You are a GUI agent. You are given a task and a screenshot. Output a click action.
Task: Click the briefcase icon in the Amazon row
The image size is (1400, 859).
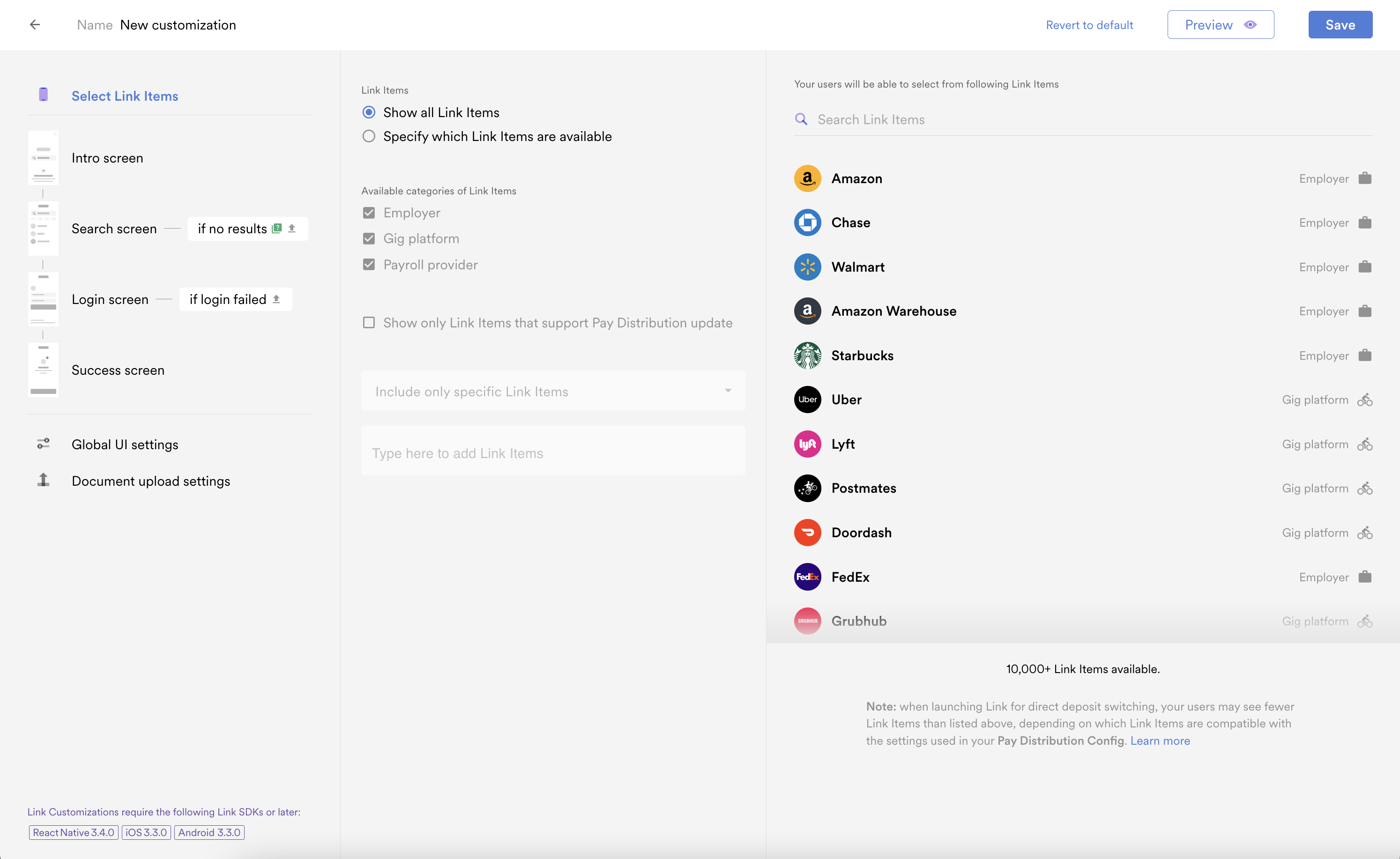[1365, 178]
